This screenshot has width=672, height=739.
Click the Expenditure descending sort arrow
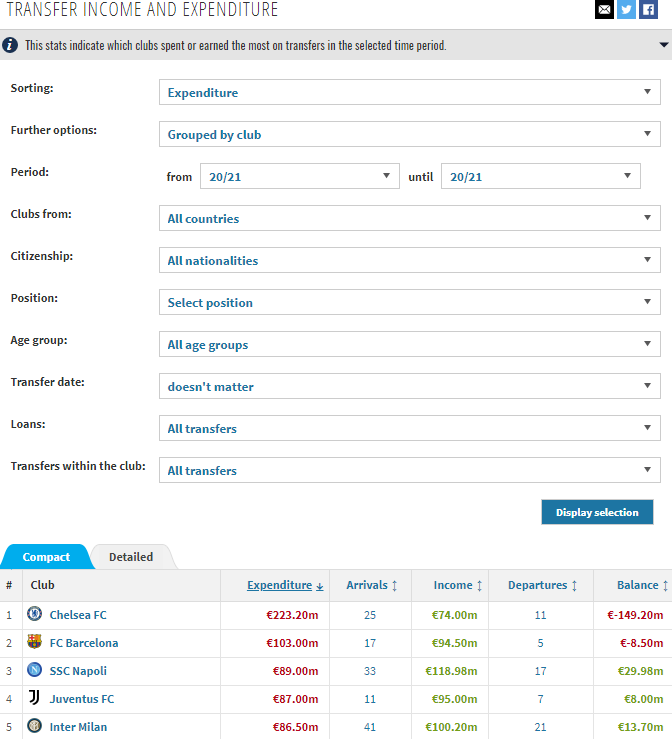point(320,586)
